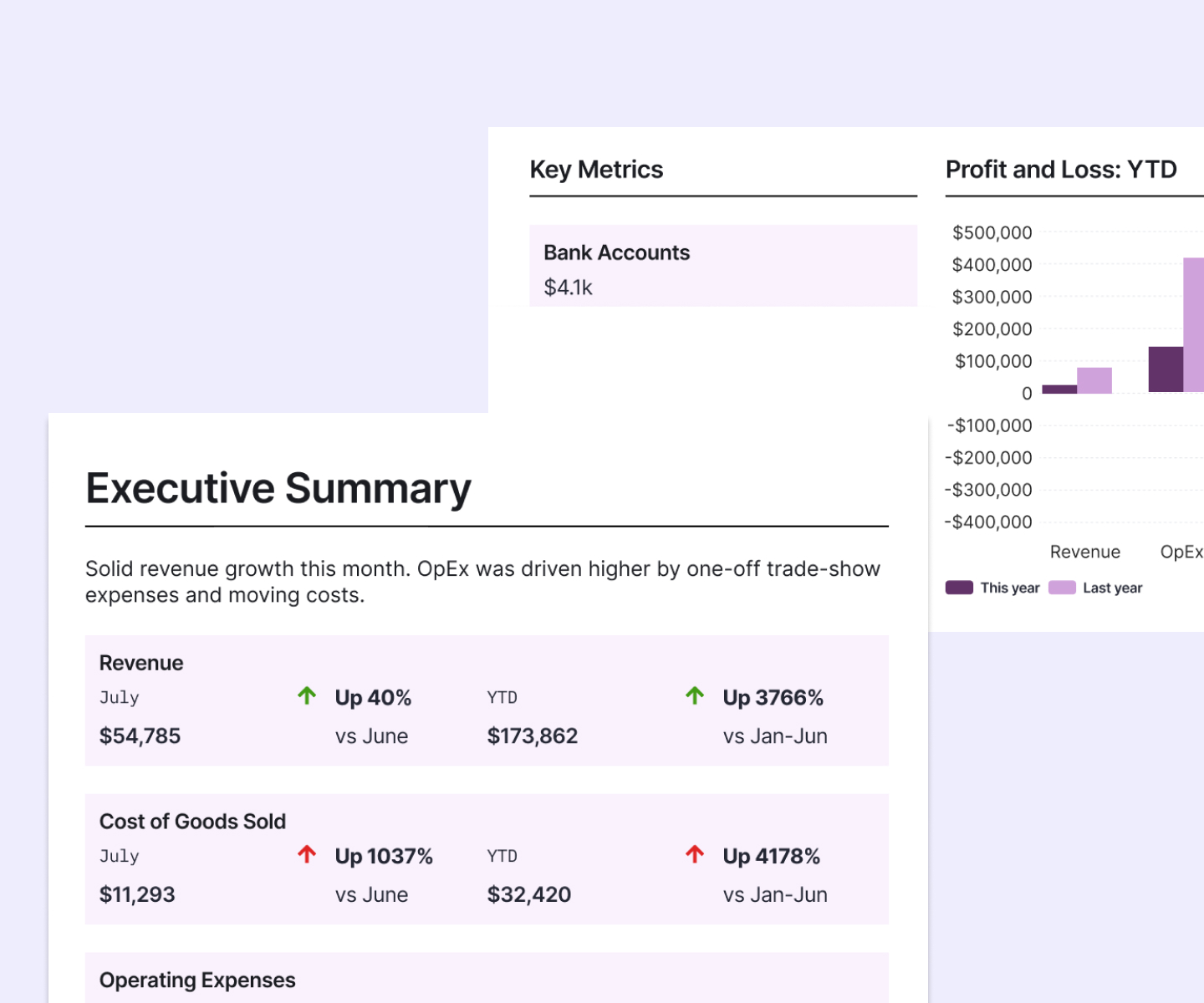
Task: Click the Operating Expenses card title
Action: [197, 980]
